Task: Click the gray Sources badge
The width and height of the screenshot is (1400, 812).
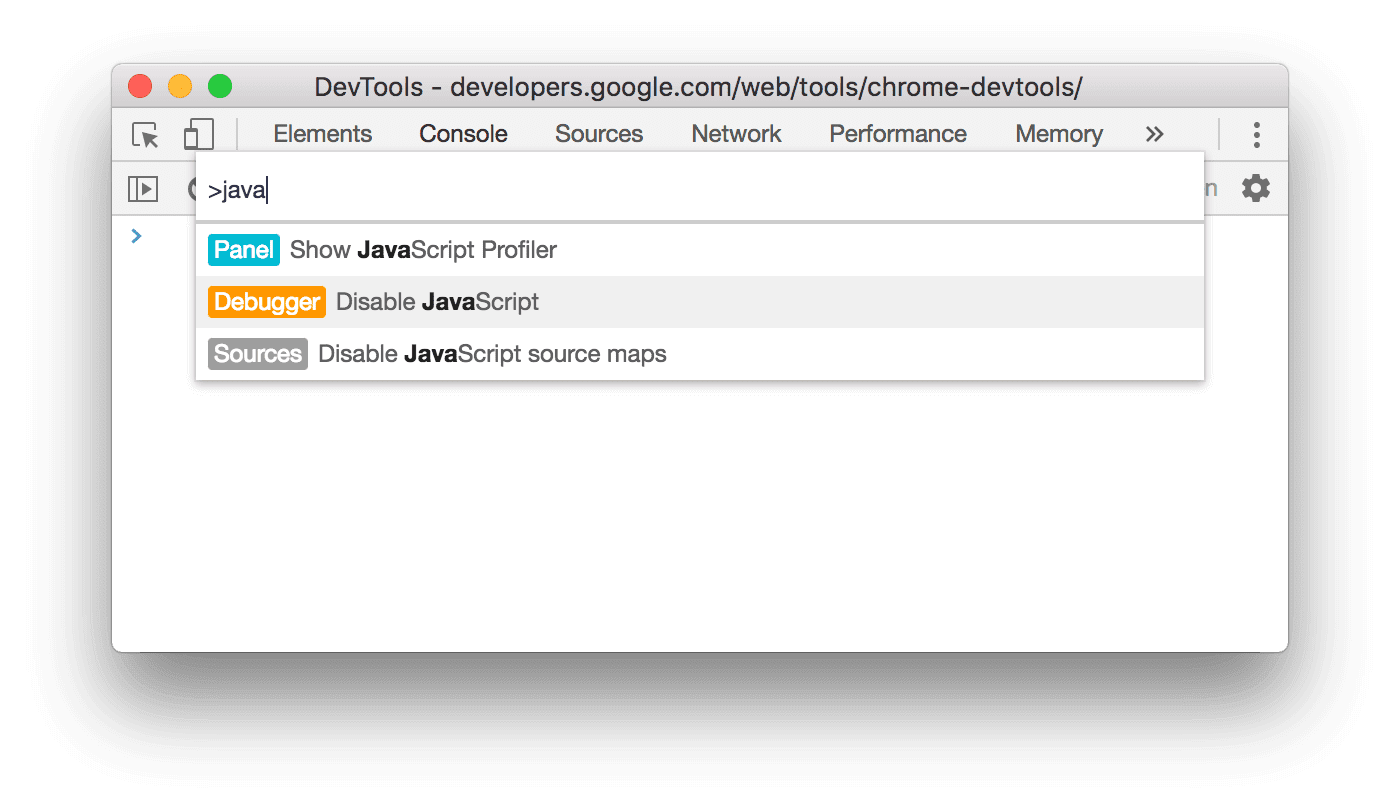Action: (257, 353)
